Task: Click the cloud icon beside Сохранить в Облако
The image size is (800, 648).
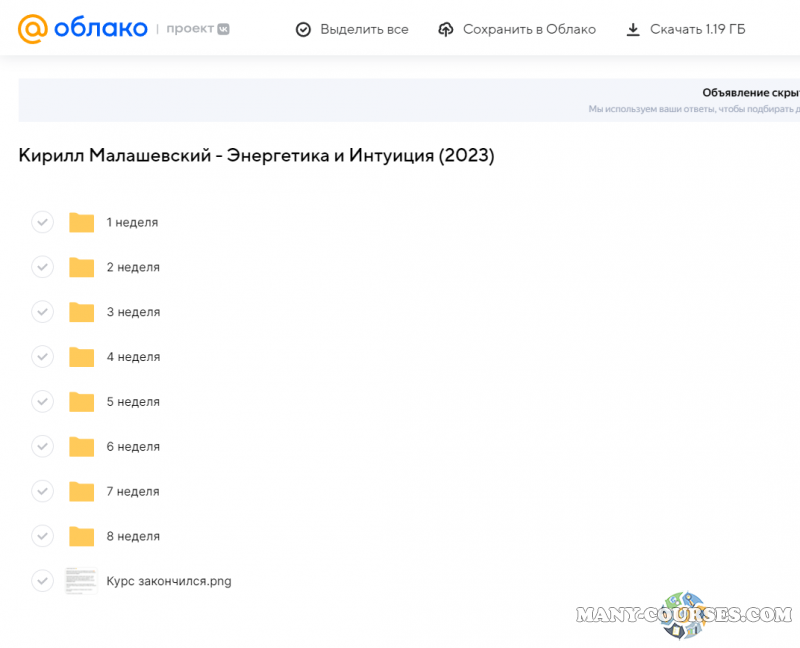Action: 446,29
